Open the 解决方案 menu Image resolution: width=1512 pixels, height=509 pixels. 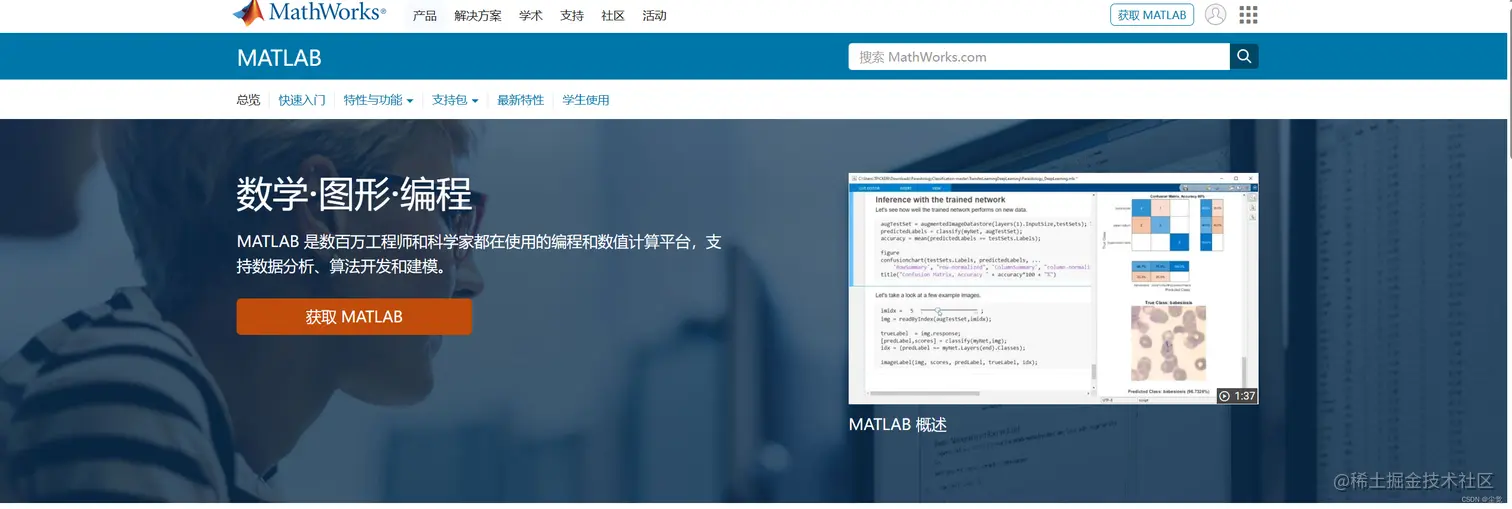coord(478,16)
